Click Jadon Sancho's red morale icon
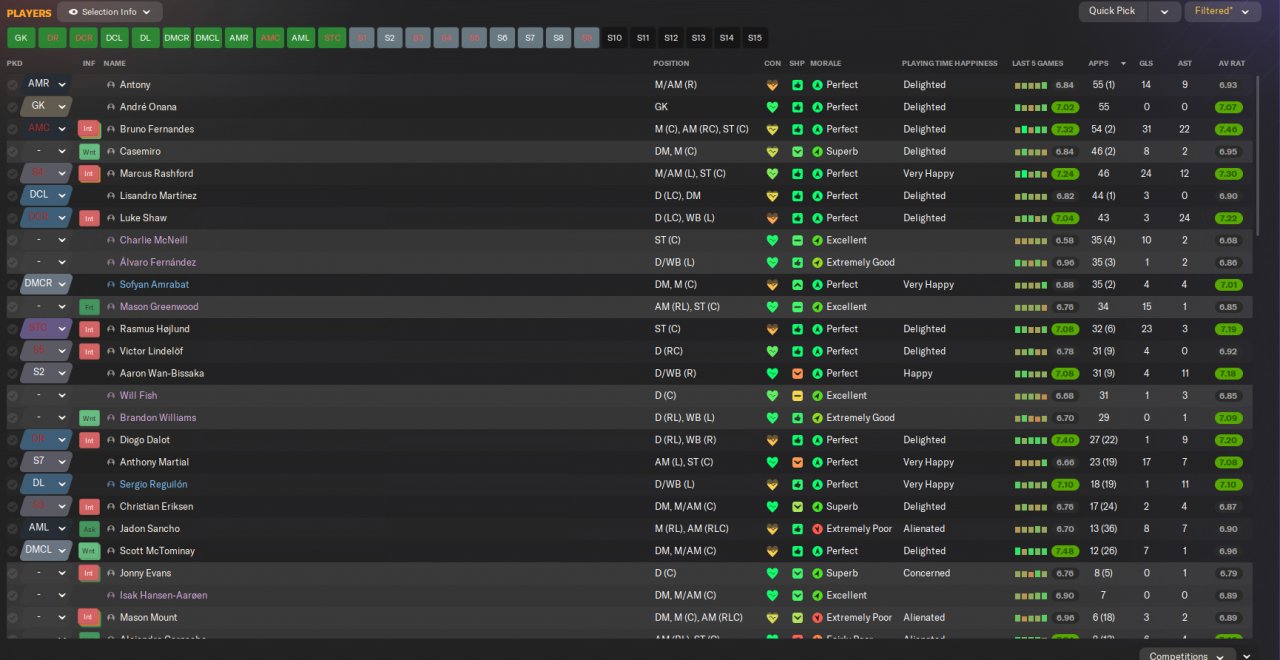This screenshot has width=1280, height=660. point(817,529)
